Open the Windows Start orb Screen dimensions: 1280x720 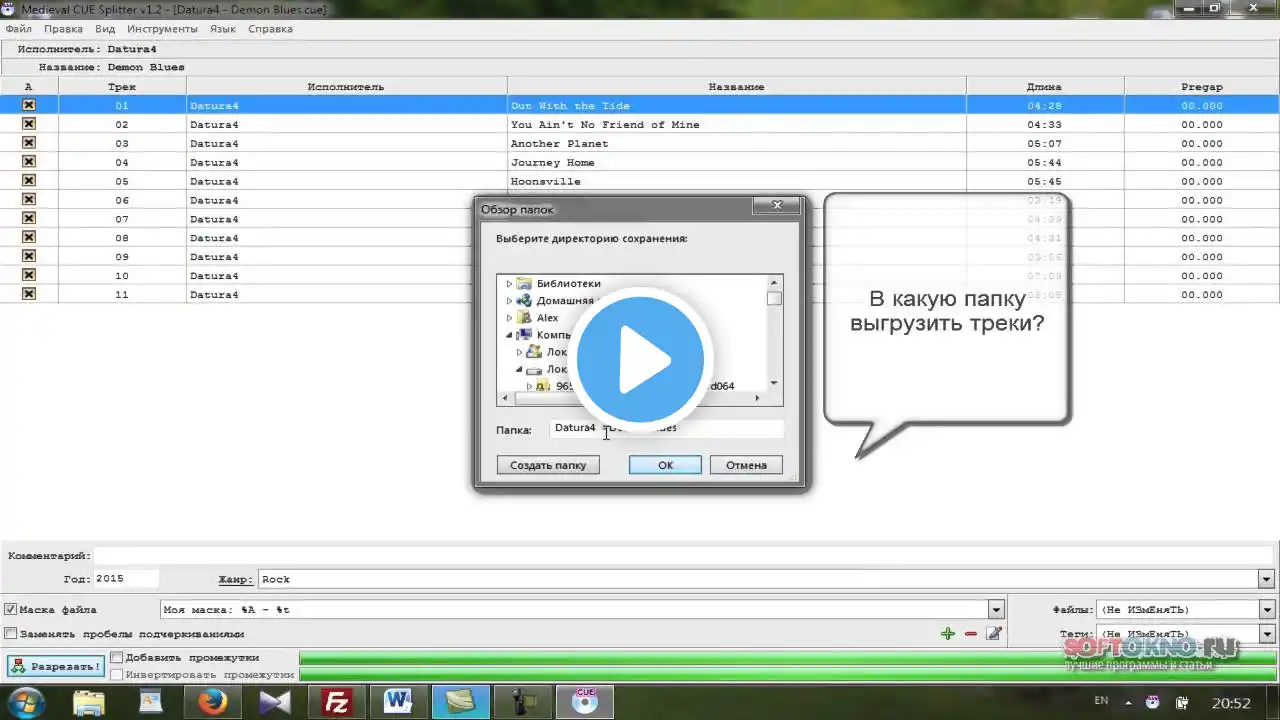tap(27, 701)
